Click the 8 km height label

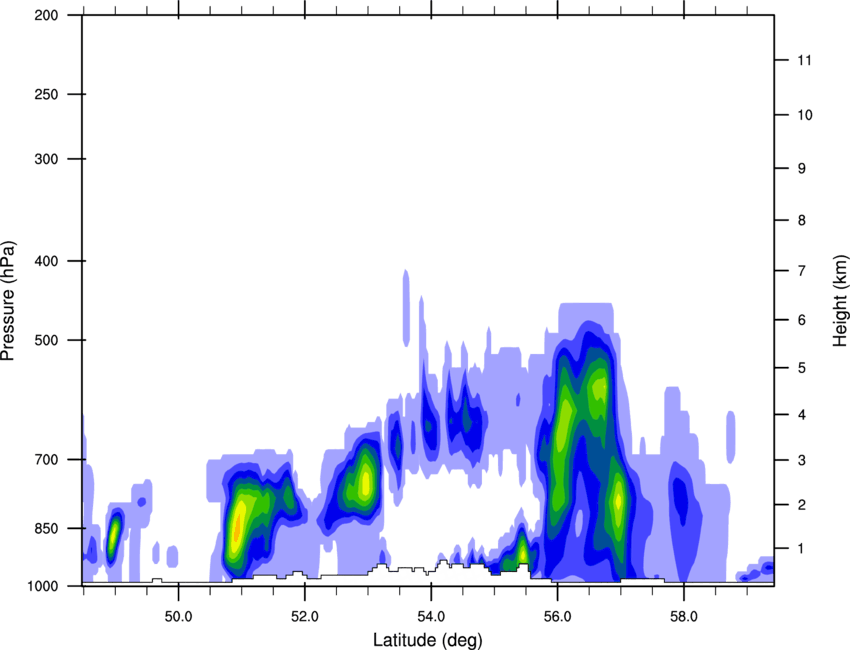[802, 220]
